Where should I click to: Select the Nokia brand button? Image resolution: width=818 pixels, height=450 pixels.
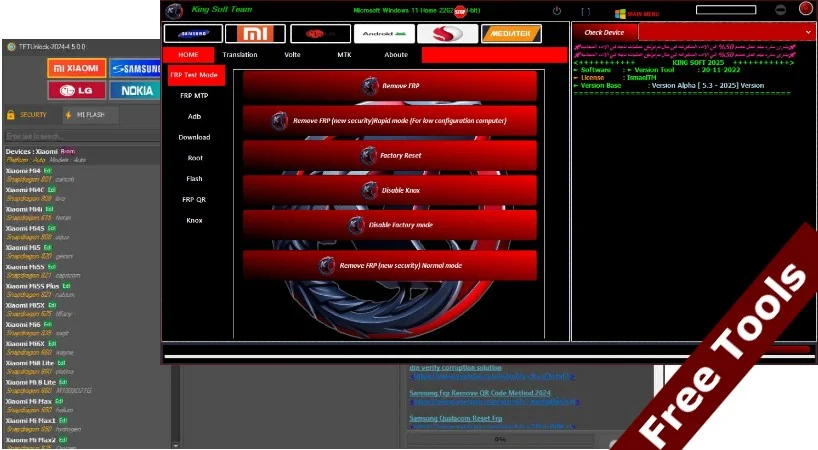138,91
